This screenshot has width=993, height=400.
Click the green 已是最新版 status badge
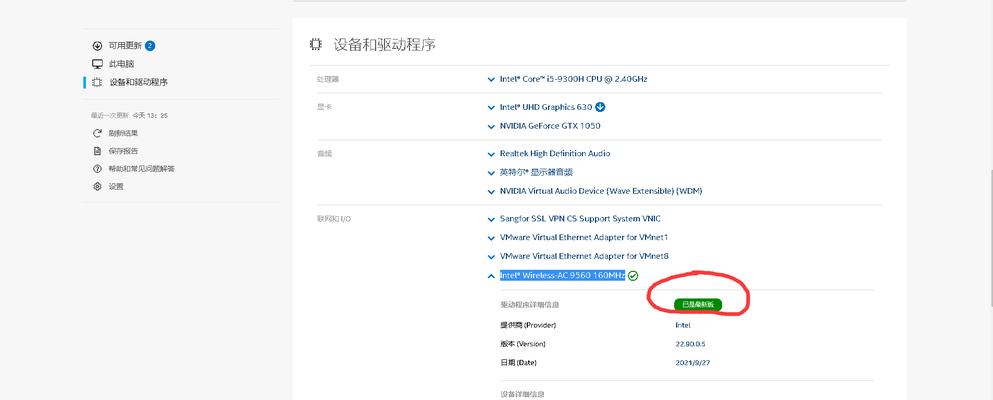coord(698,304)
